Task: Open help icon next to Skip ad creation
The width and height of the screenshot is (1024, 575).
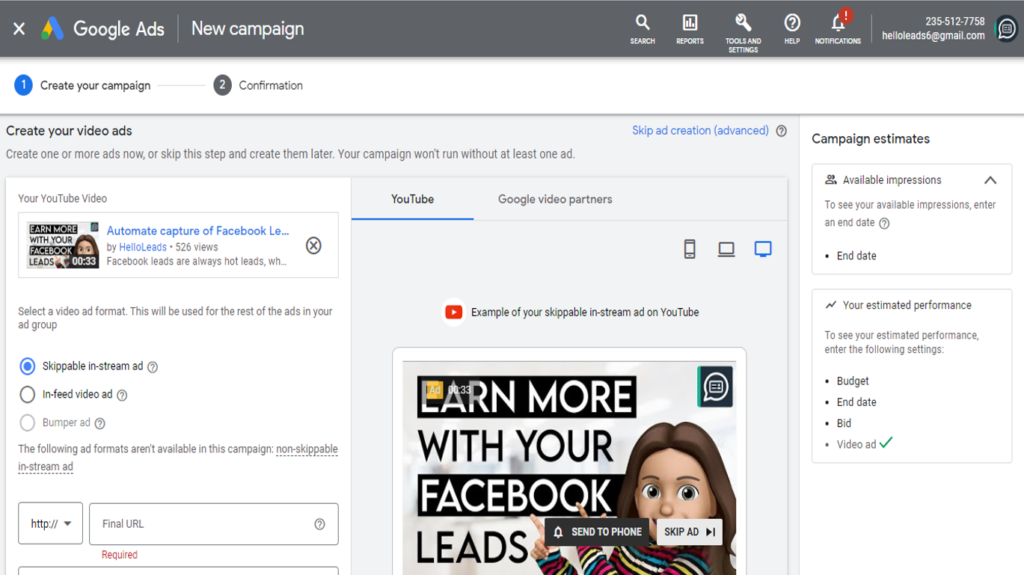Action: 781,131
